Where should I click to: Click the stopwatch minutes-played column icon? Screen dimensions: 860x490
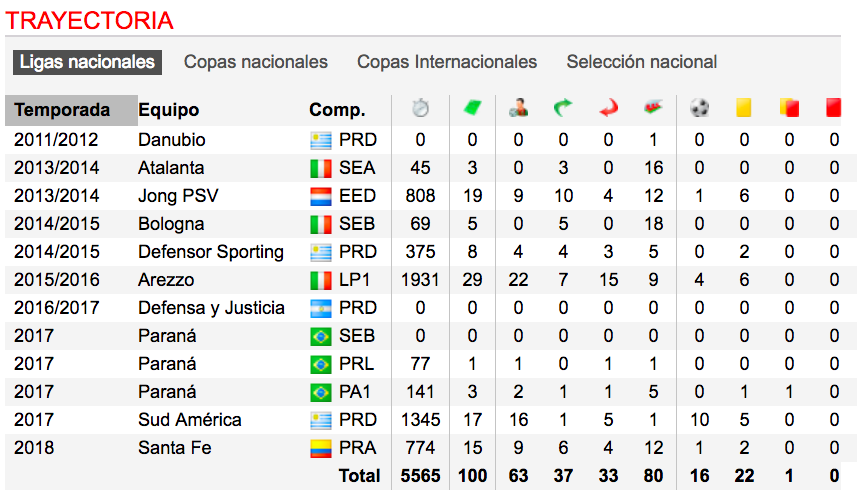pos(420,108)
